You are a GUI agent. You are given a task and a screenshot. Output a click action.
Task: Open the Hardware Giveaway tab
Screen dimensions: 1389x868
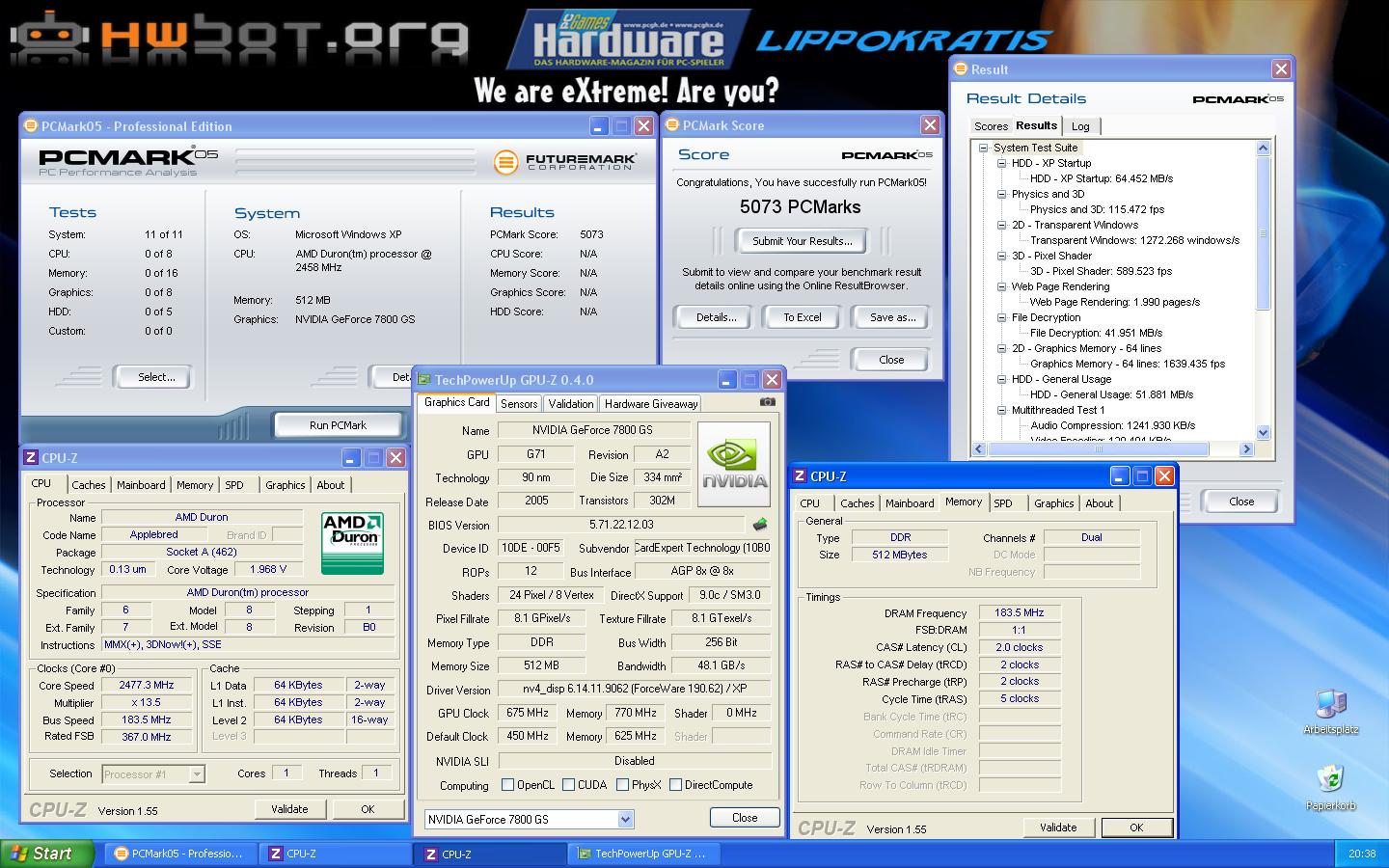[651, 404]
